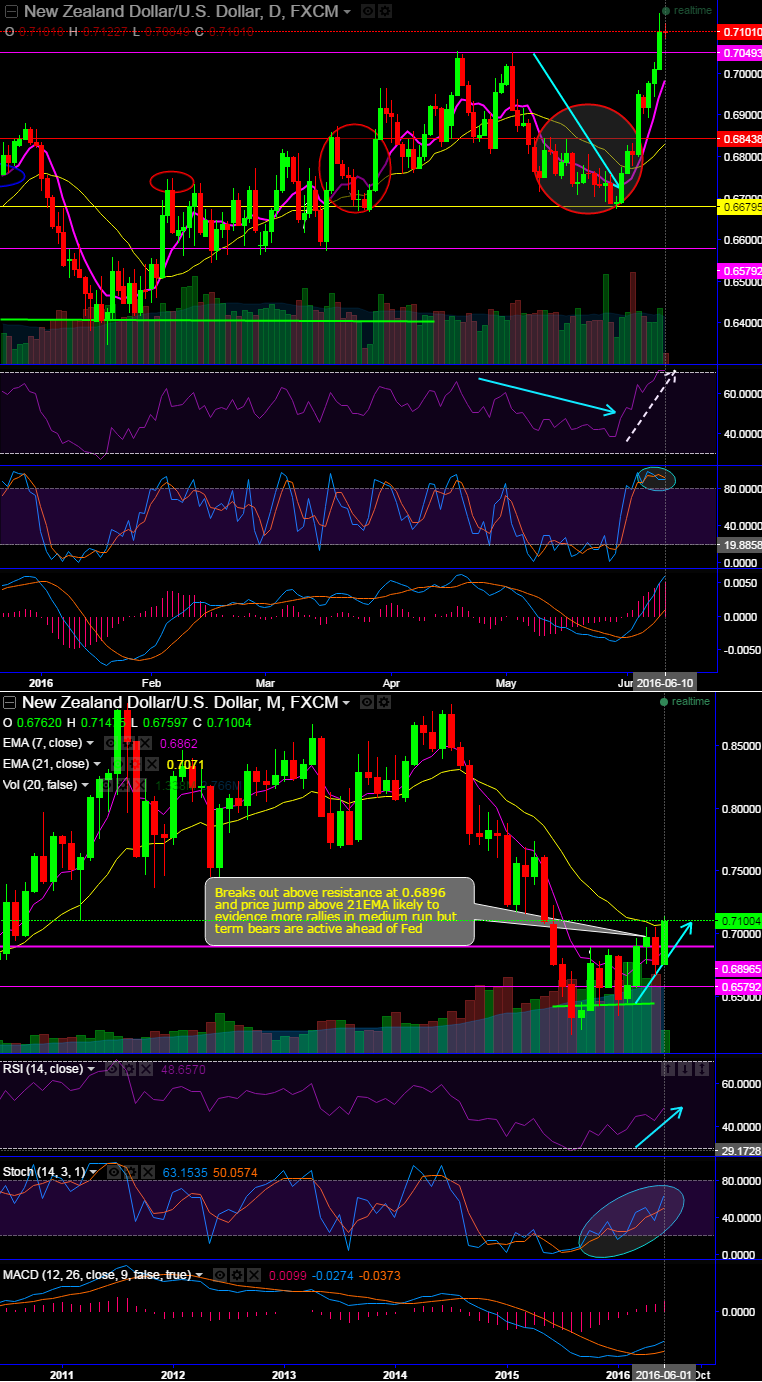This screenshot has height=1382, width=762.
Task: Click the 'Stoch (14, 3, 1)' label
Action: 44,1171
